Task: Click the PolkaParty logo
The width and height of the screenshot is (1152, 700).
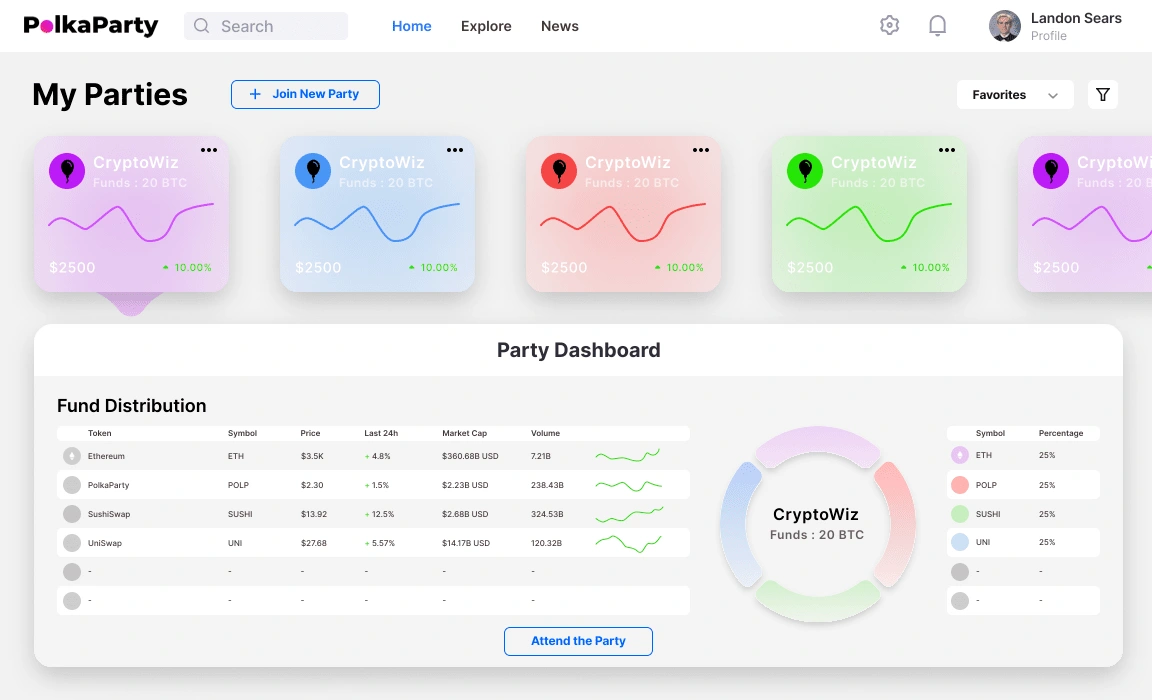Action: [x=90, y=26]
